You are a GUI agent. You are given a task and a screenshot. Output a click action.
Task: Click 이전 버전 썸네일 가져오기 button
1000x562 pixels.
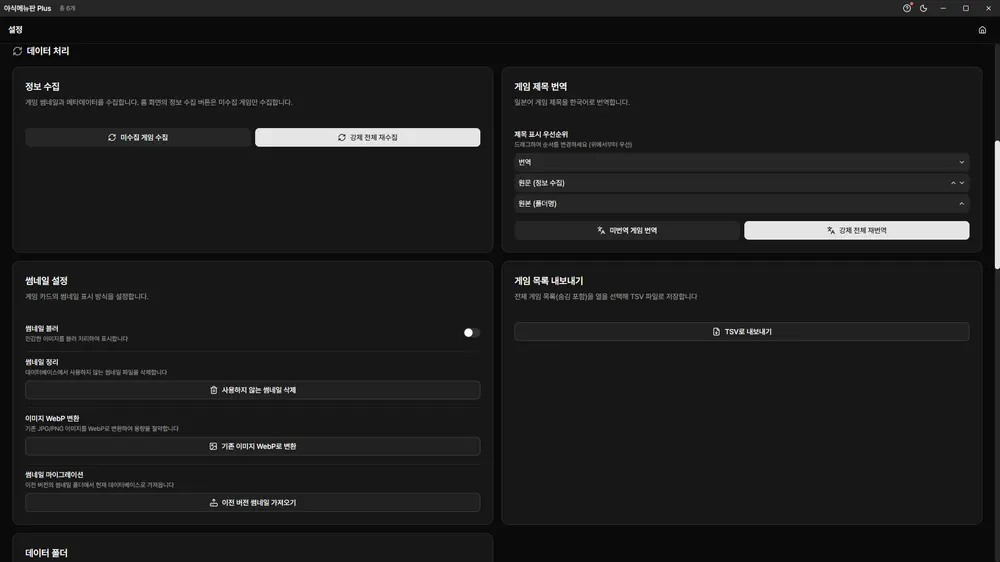coord(253,503)
